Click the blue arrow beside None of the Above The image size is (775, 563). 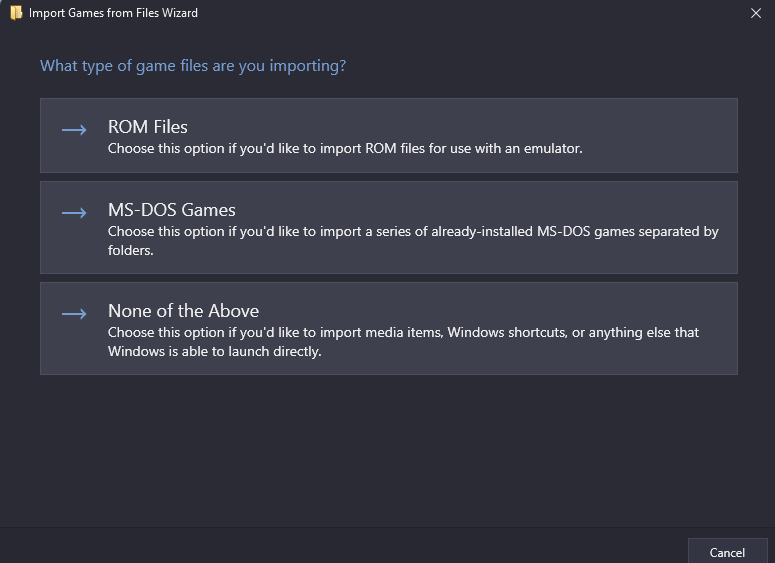tap(74, 314)
